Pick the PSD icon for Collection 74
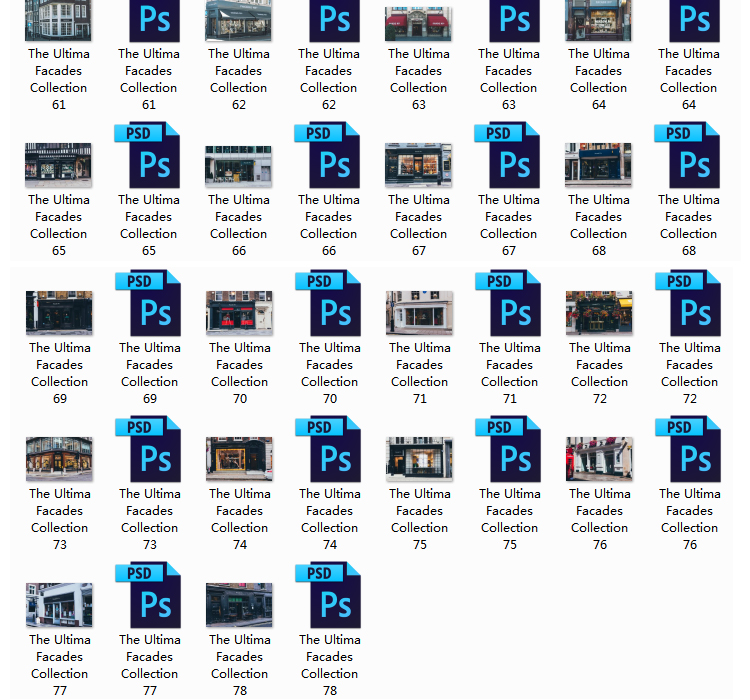Image resolution: width=750 pixels, height=700 pixels. click(329, 450)
